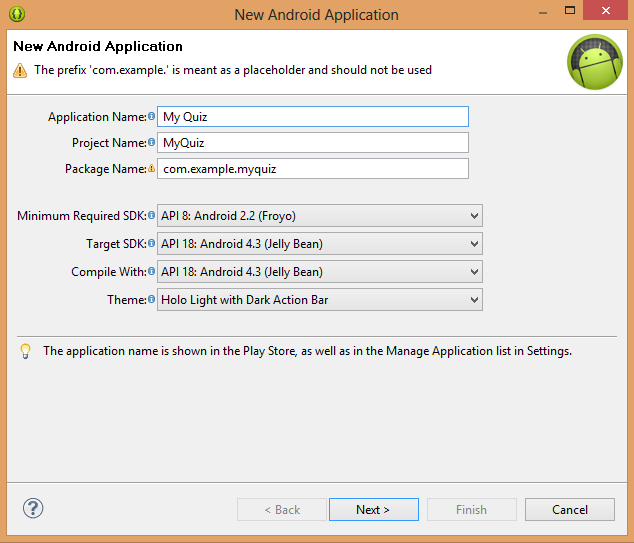Click the Compile With label
The height and width of the screenshot is (543, 634).
(x=109, y=272)
